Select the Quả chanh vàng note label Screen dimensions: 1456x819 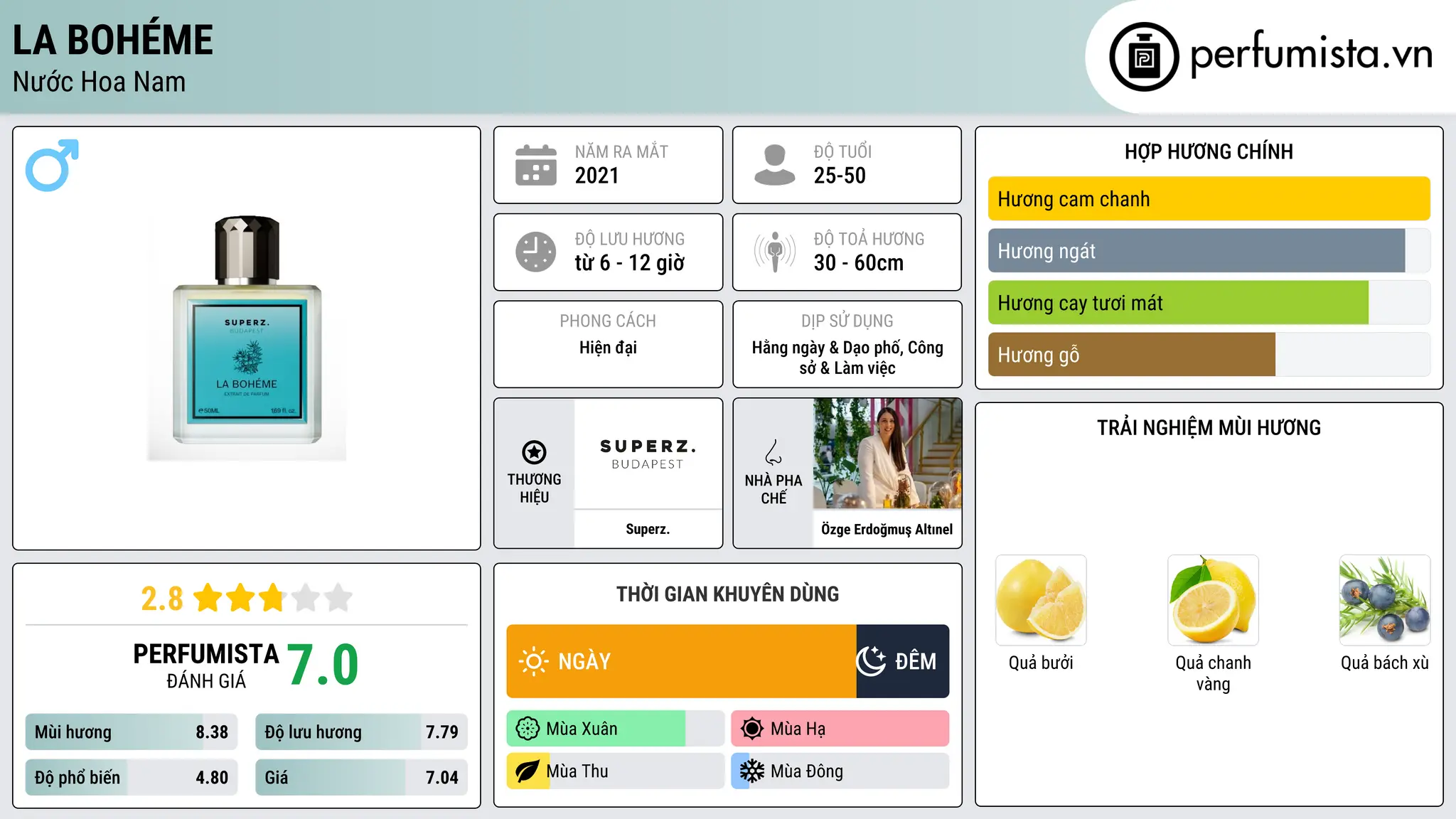pyautogui.click(x=1213, y=673)
